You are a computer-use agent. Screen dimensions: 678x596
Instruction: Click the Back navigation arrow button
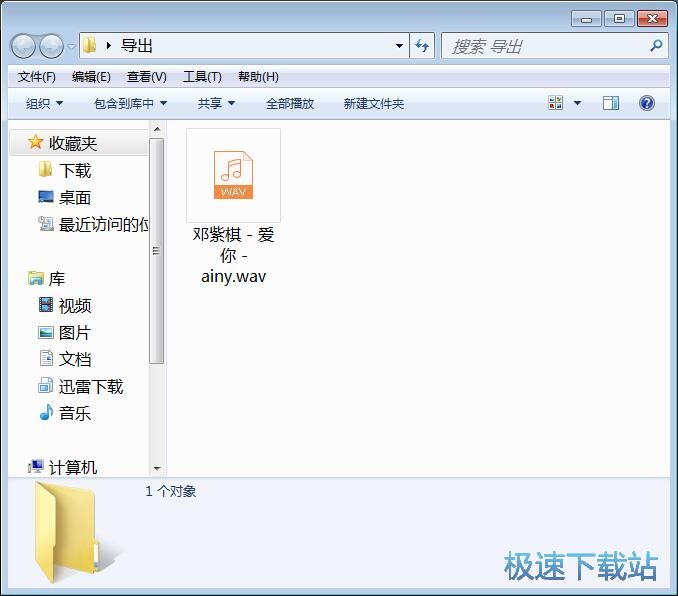[x=23, y=46]
